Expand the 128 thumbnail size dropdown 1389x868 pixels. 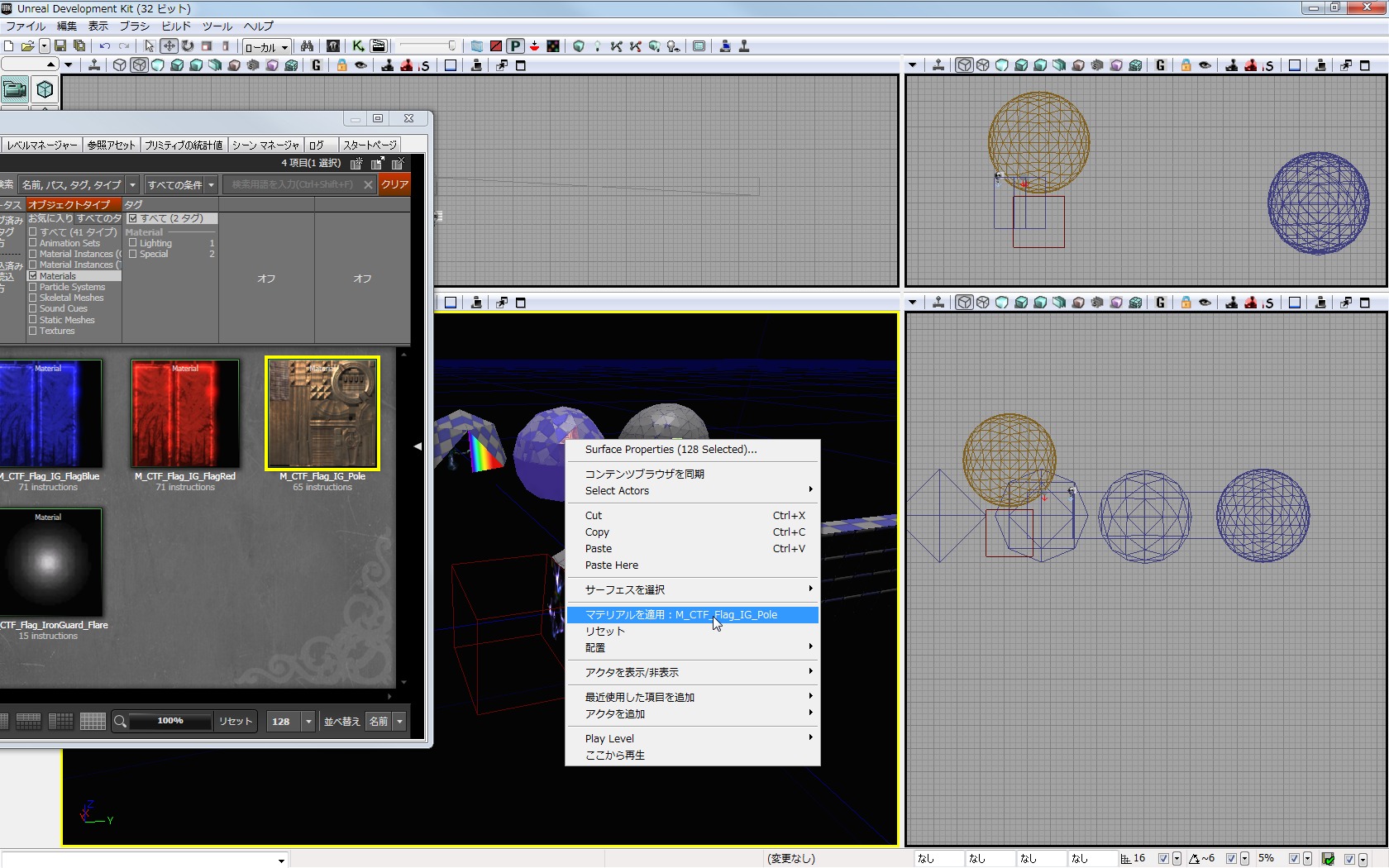click(x=308, y=722)
